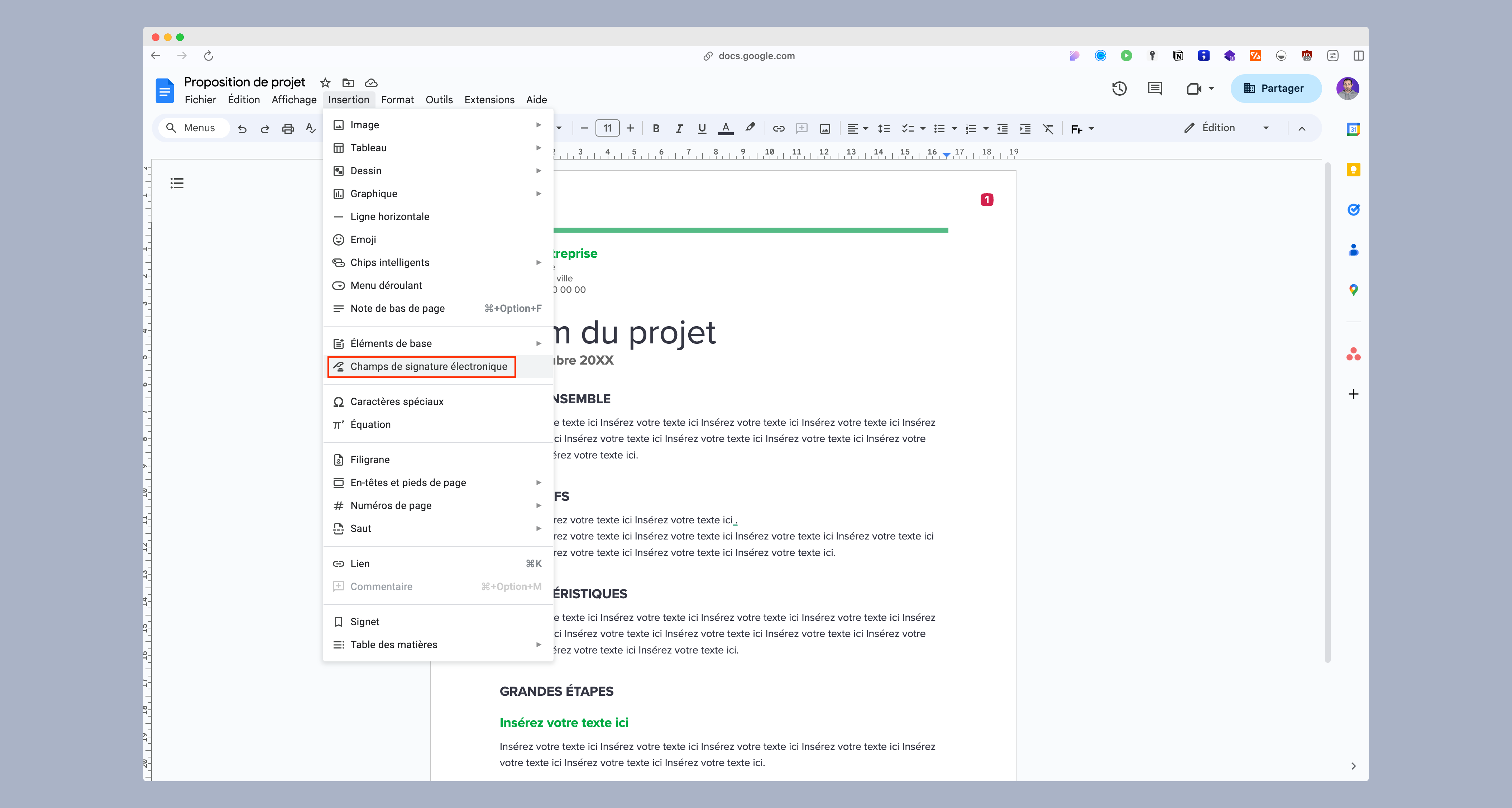Click the docs.google.com address bar
Screen dimensions: 1512x808
click(750, 56)
